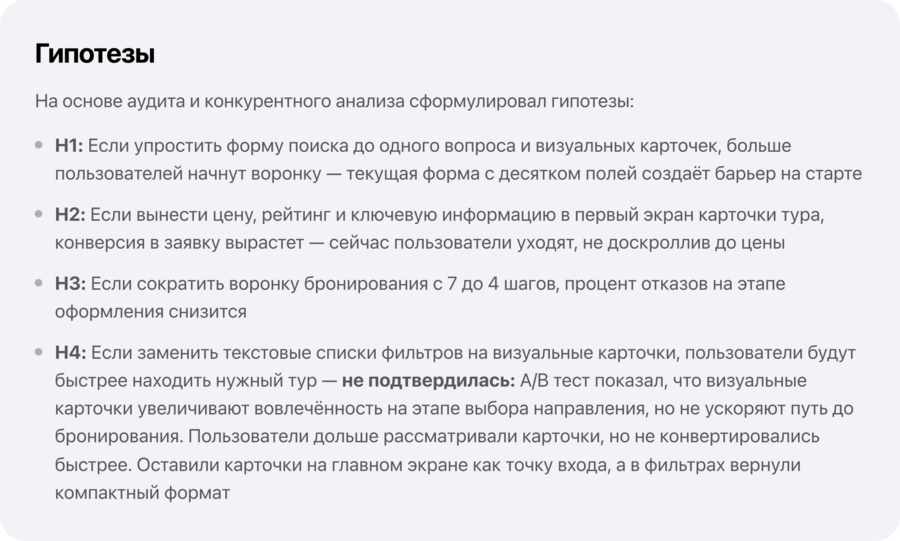The image size is (900, 541).
Task: Click the bold "не подтвердилась:" text
Action: point(428,380)
